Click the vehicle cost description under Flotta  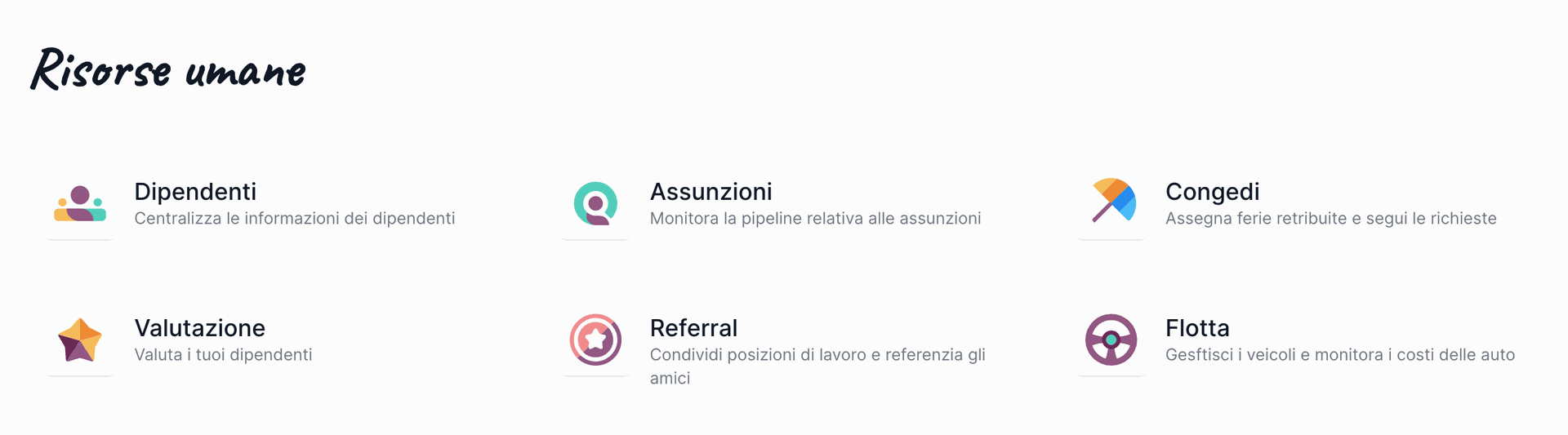point(1339,355)
